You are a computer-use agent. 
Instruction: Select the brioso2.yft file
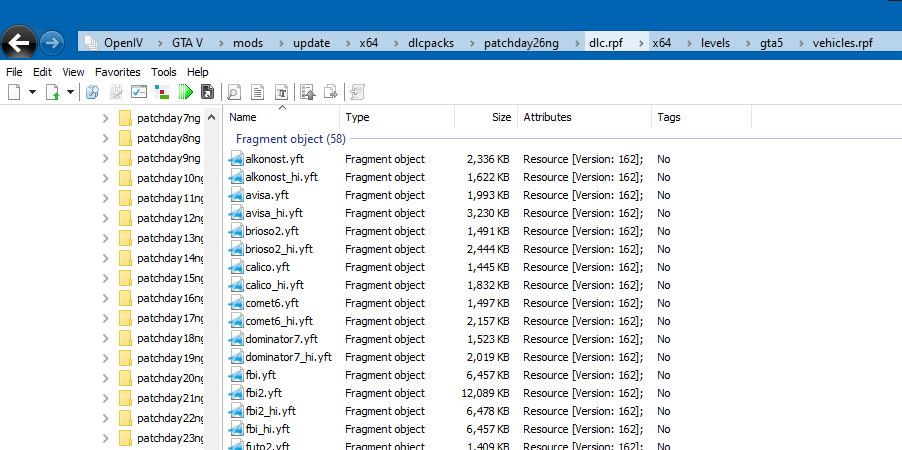(x=272, y=231)
